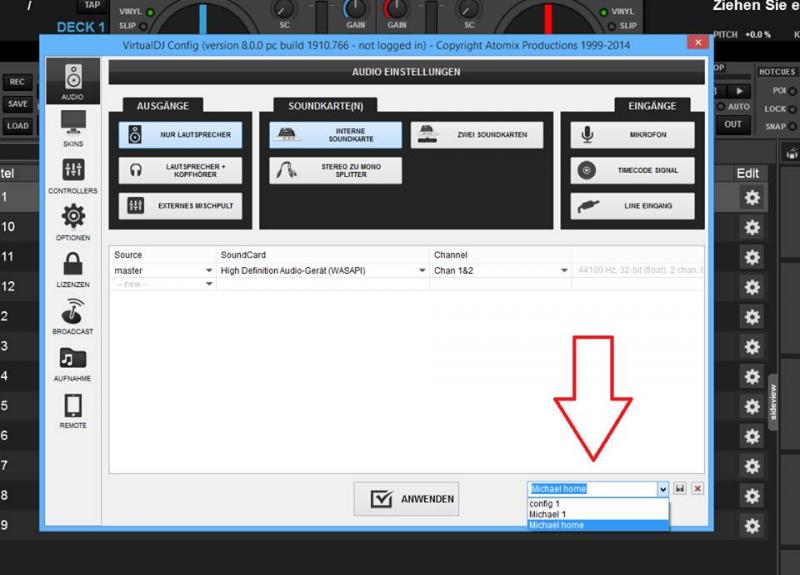The height and width of the screenshot is (575, 800).
Task: Save the audio config with floppy icon
Action: pos(680,489)
